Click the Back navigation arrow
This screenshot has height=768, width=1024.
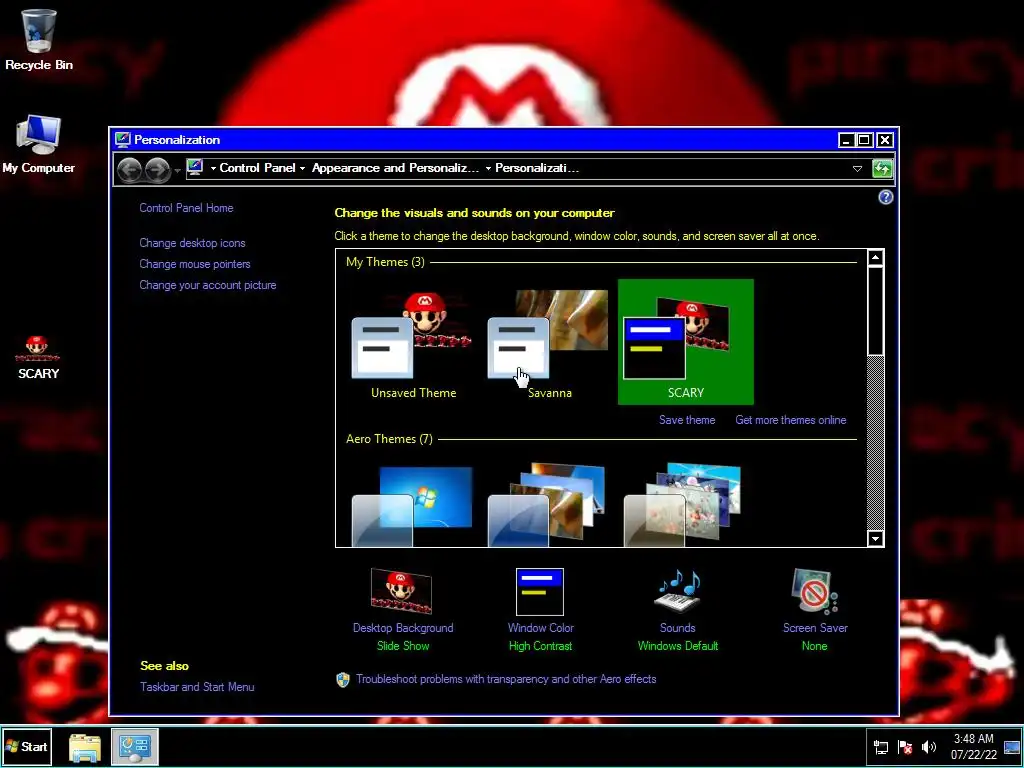(129, 170)
